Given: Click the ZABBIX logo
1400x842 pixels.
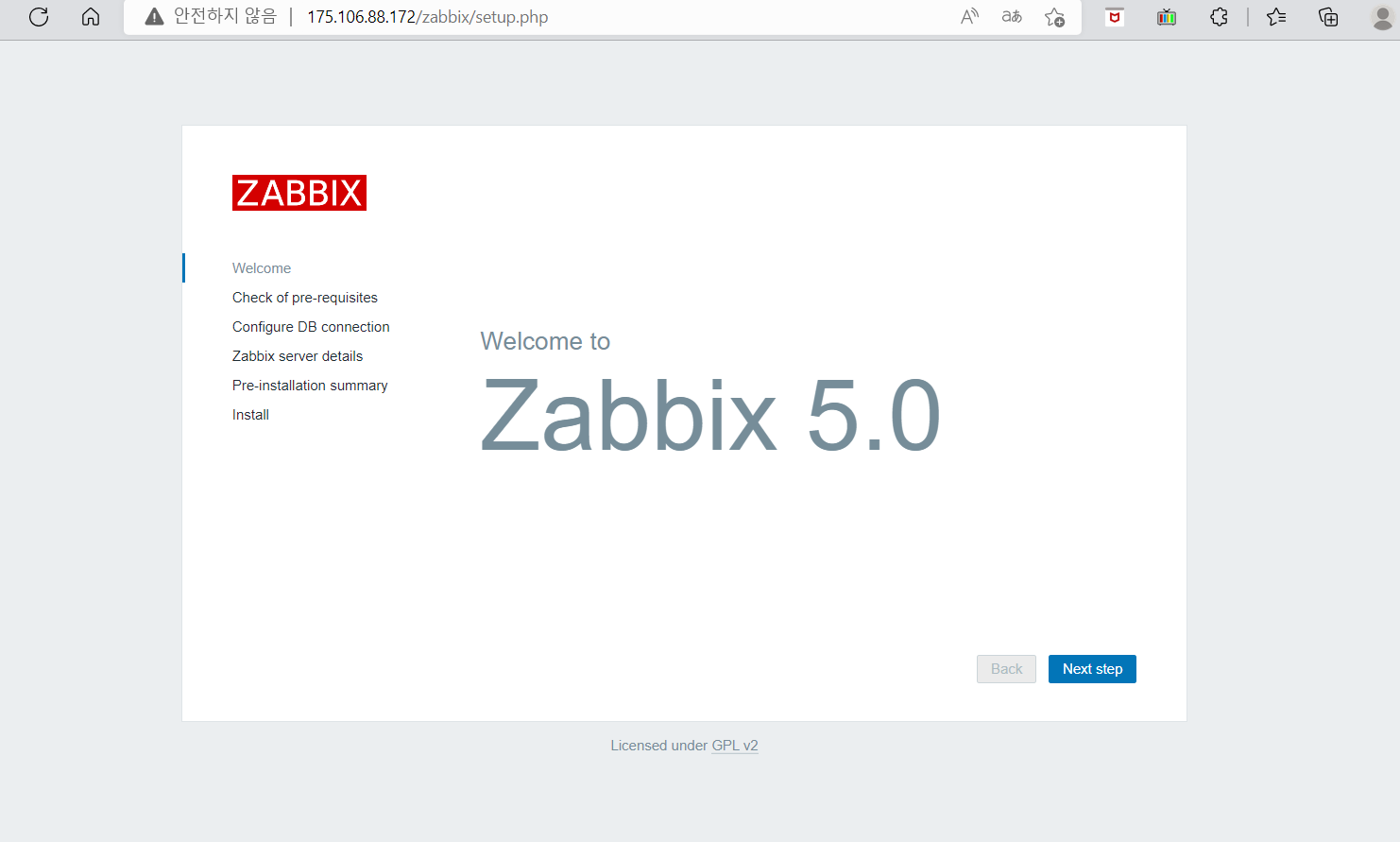Looking at the screenshot, I should 299,193.
